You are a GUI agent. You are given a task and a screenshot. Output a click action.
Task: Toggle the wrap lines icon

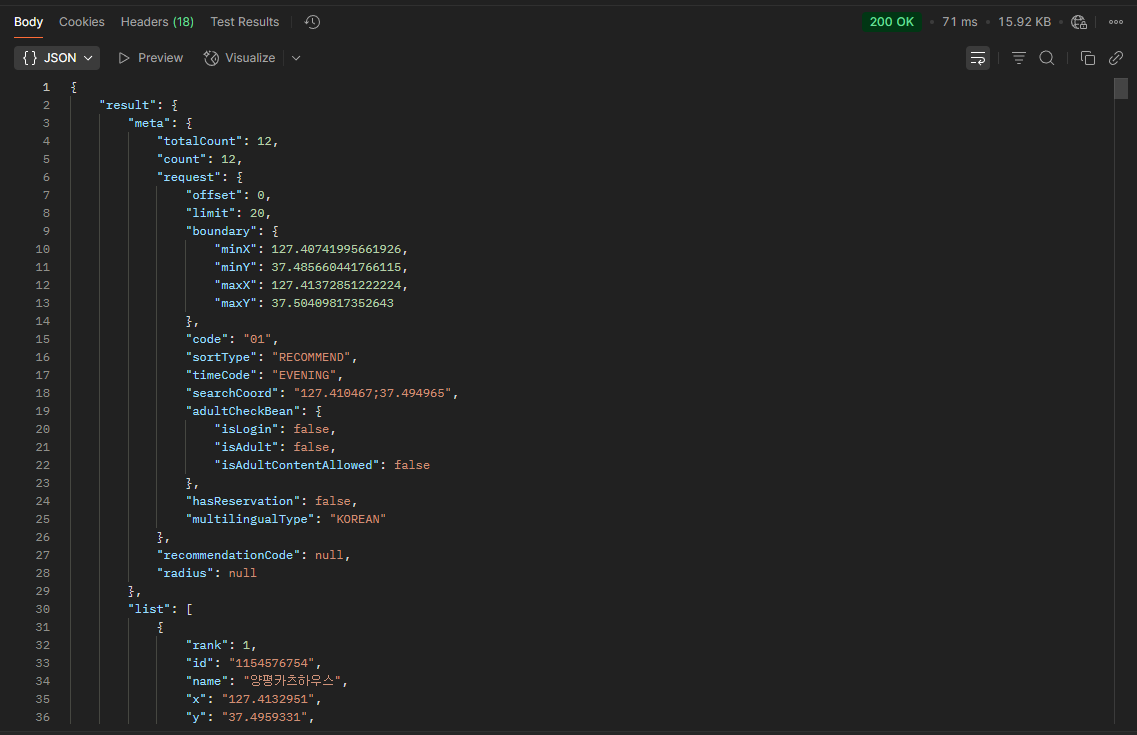977,58
